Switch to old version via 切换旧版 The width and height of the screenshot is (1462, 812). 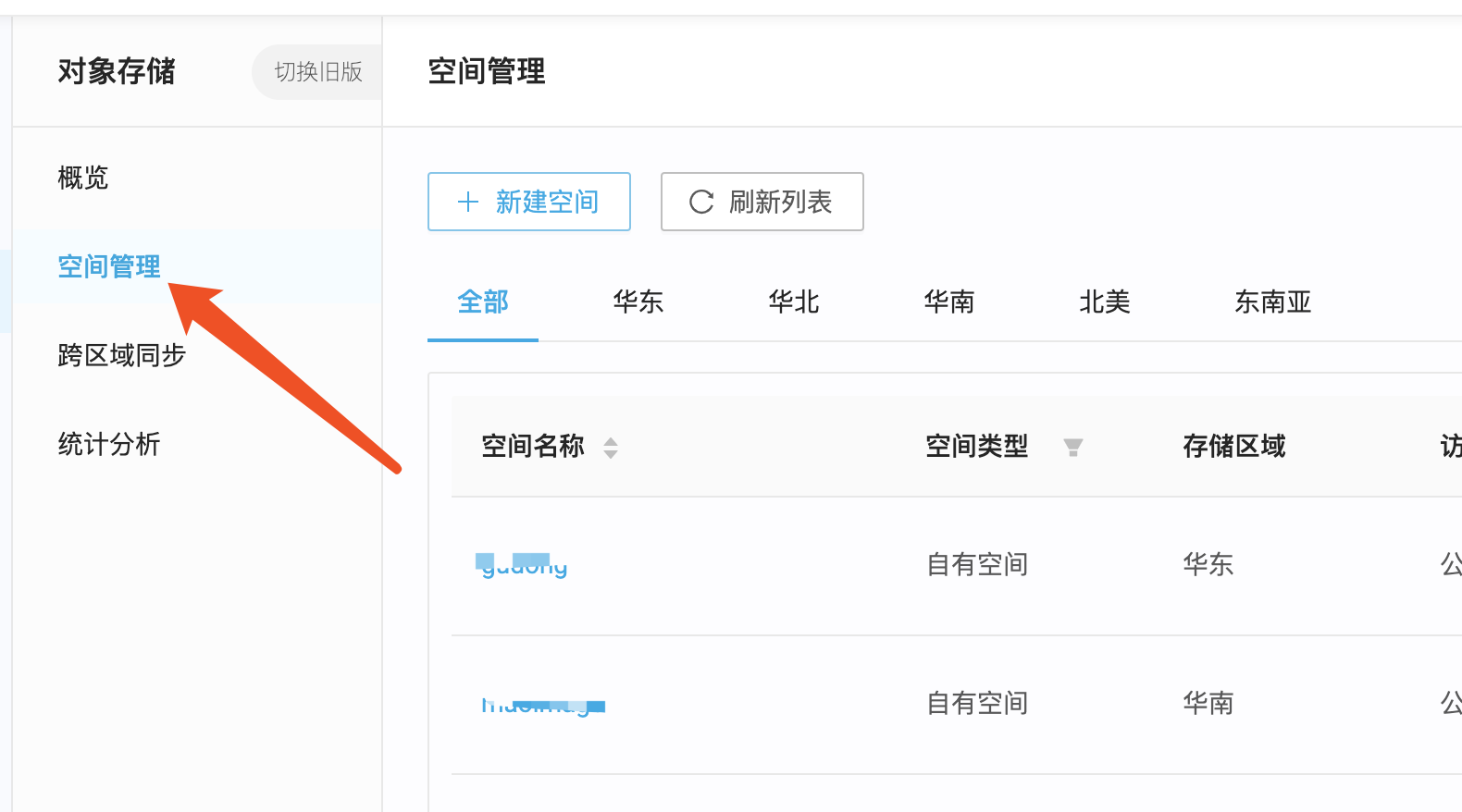pos(317,72)
